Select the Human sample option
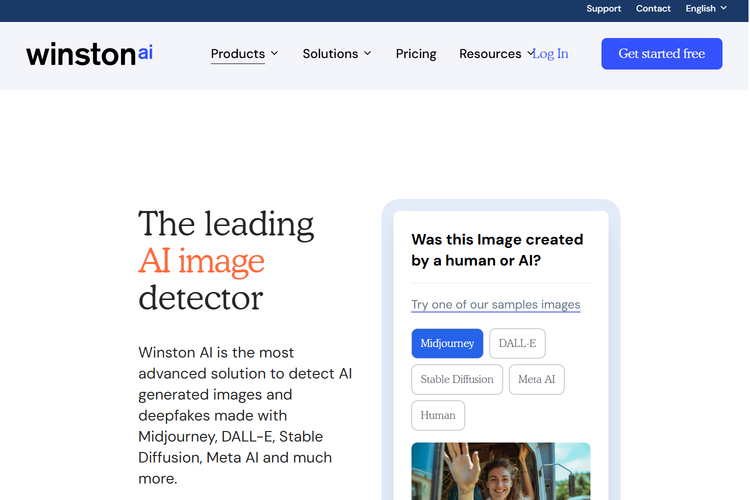The height and width of the screenshot is (500, 750). (438, 415)
